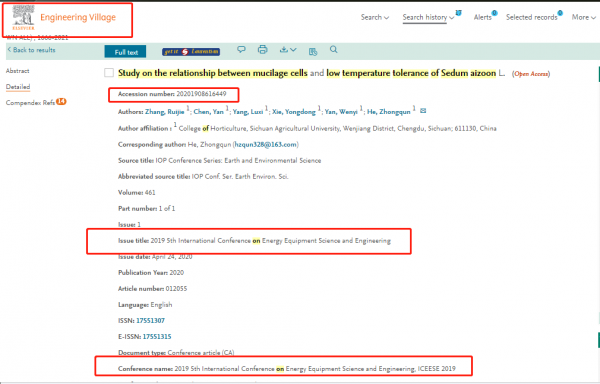Open the Alerts menu item
This screenshot has width=600, height=384.
pos(483,17)
